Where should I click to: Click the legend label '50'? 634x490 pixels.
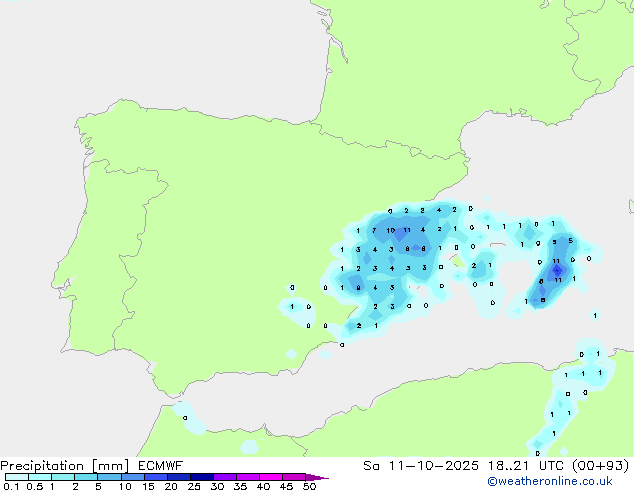[x=310, y=486]
